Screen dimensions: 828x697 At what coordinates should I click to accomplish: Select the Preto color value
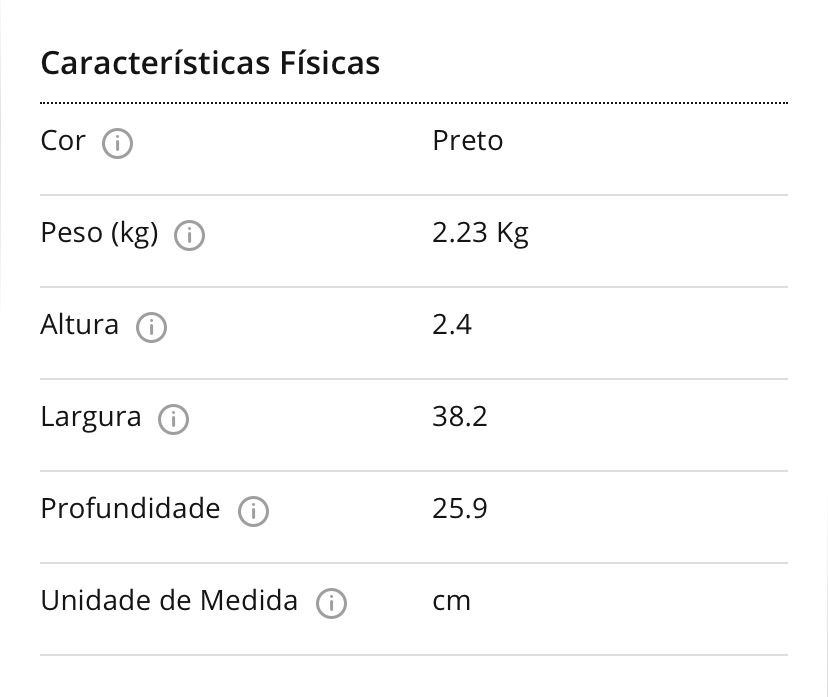467,141
